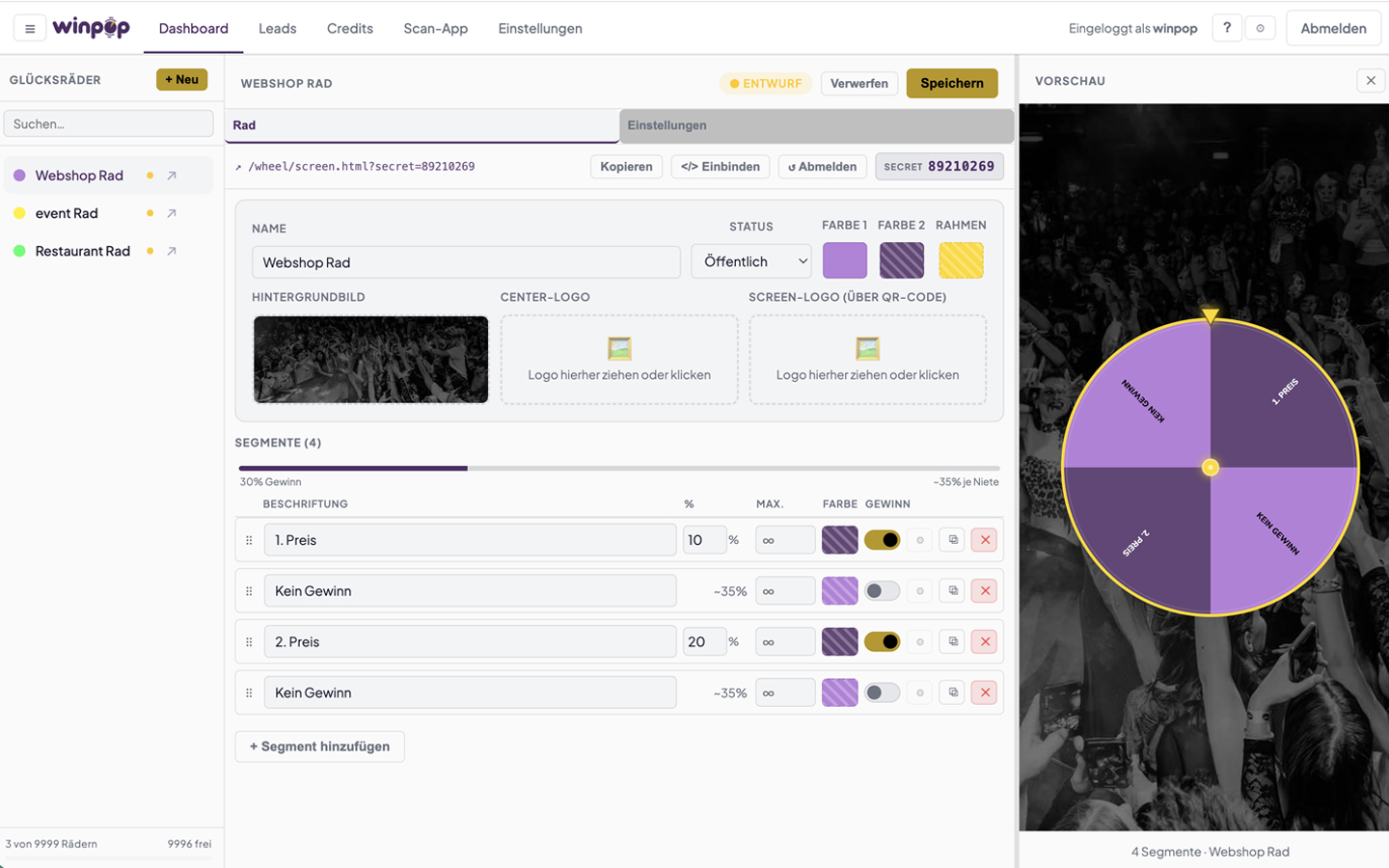This screenshot has height=868, width=1389.
Task: Turn off Gewinn toggle for 2. Preis
Action: (882, 641)
